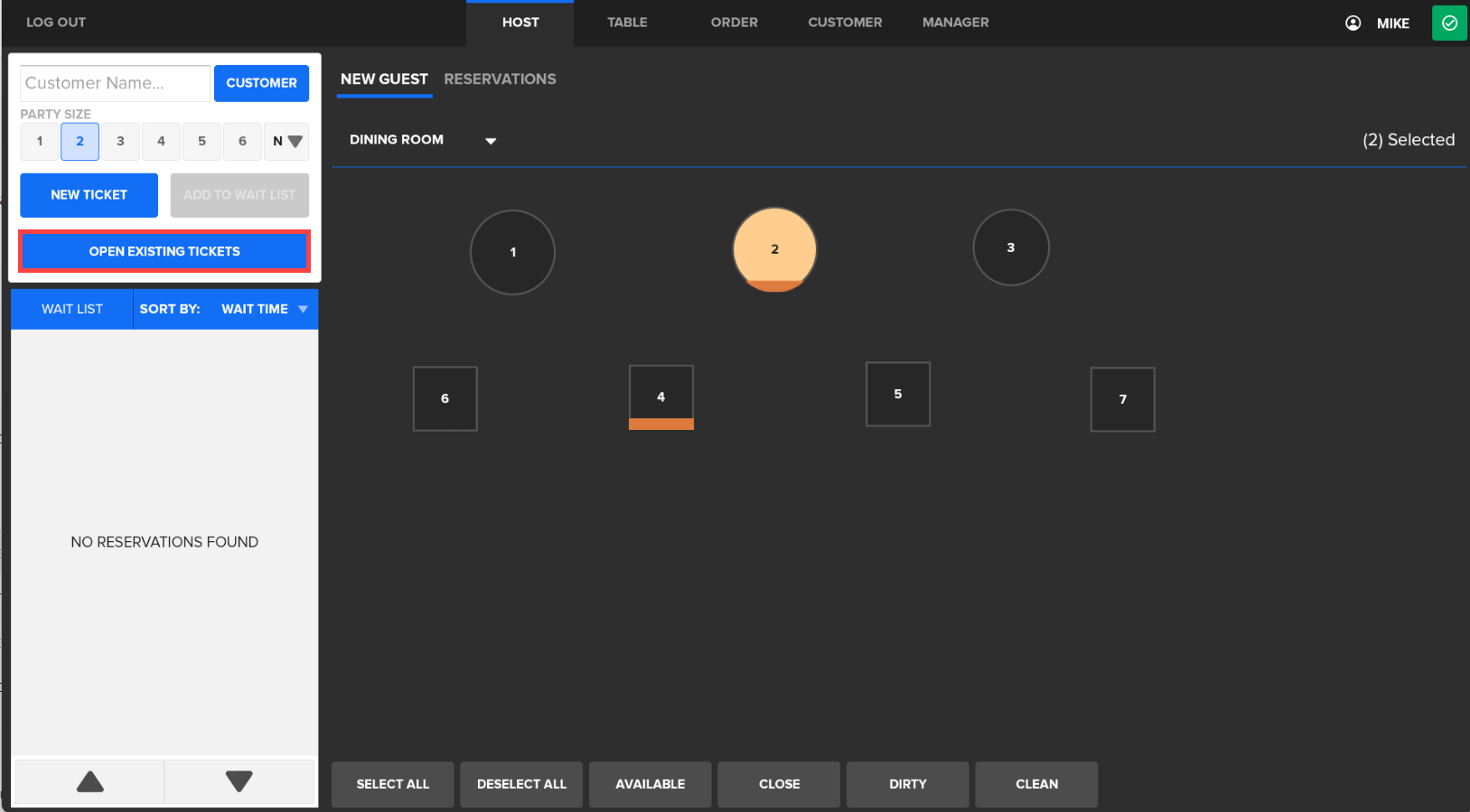Select square table 7 on floor plan
The width and height of the screenshot is (1470, 812).
pos(1122,399)
